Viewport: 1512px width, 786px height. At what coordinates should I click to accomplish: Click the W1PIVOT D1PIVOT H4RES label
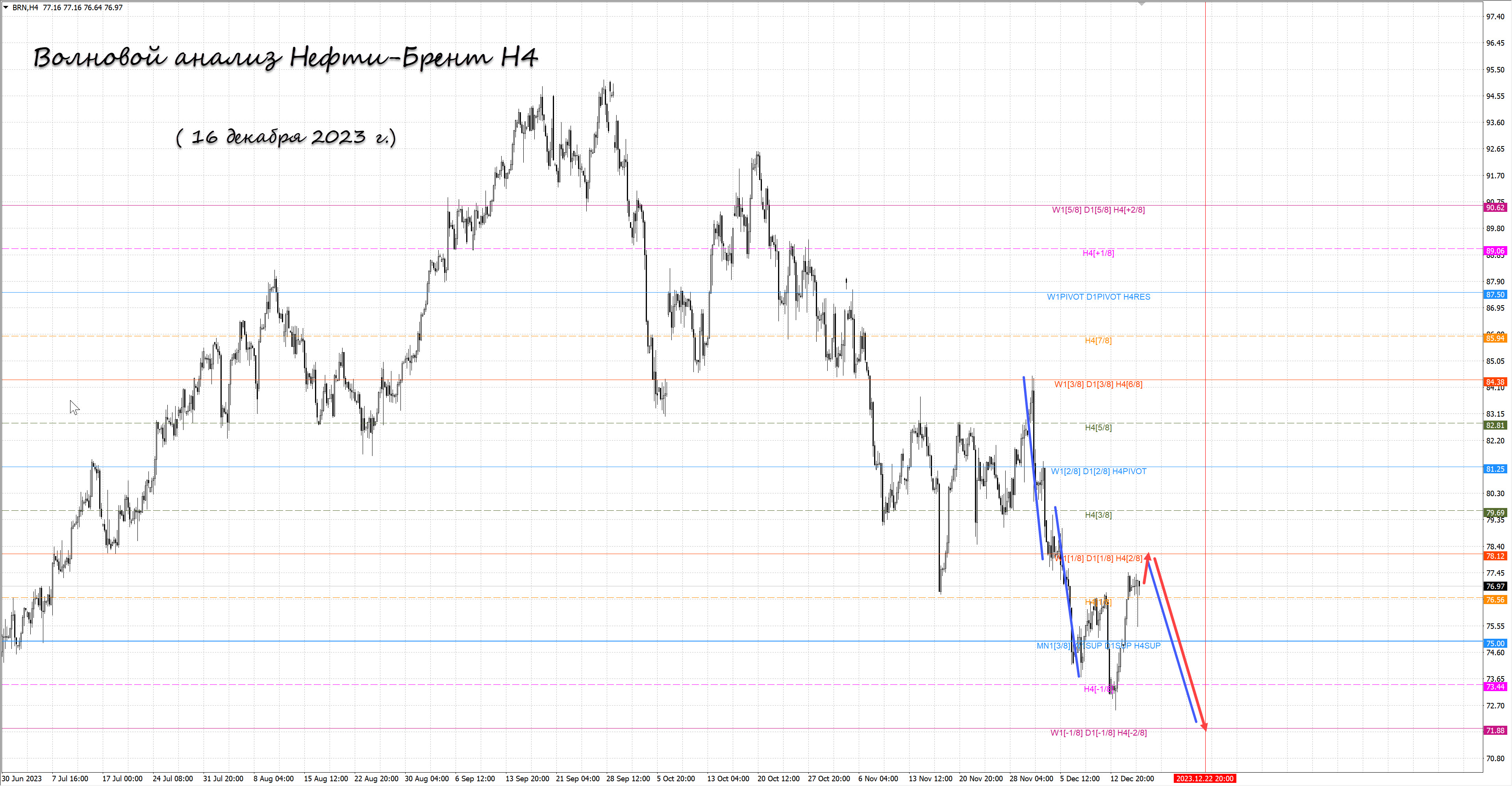point(1098,297)
